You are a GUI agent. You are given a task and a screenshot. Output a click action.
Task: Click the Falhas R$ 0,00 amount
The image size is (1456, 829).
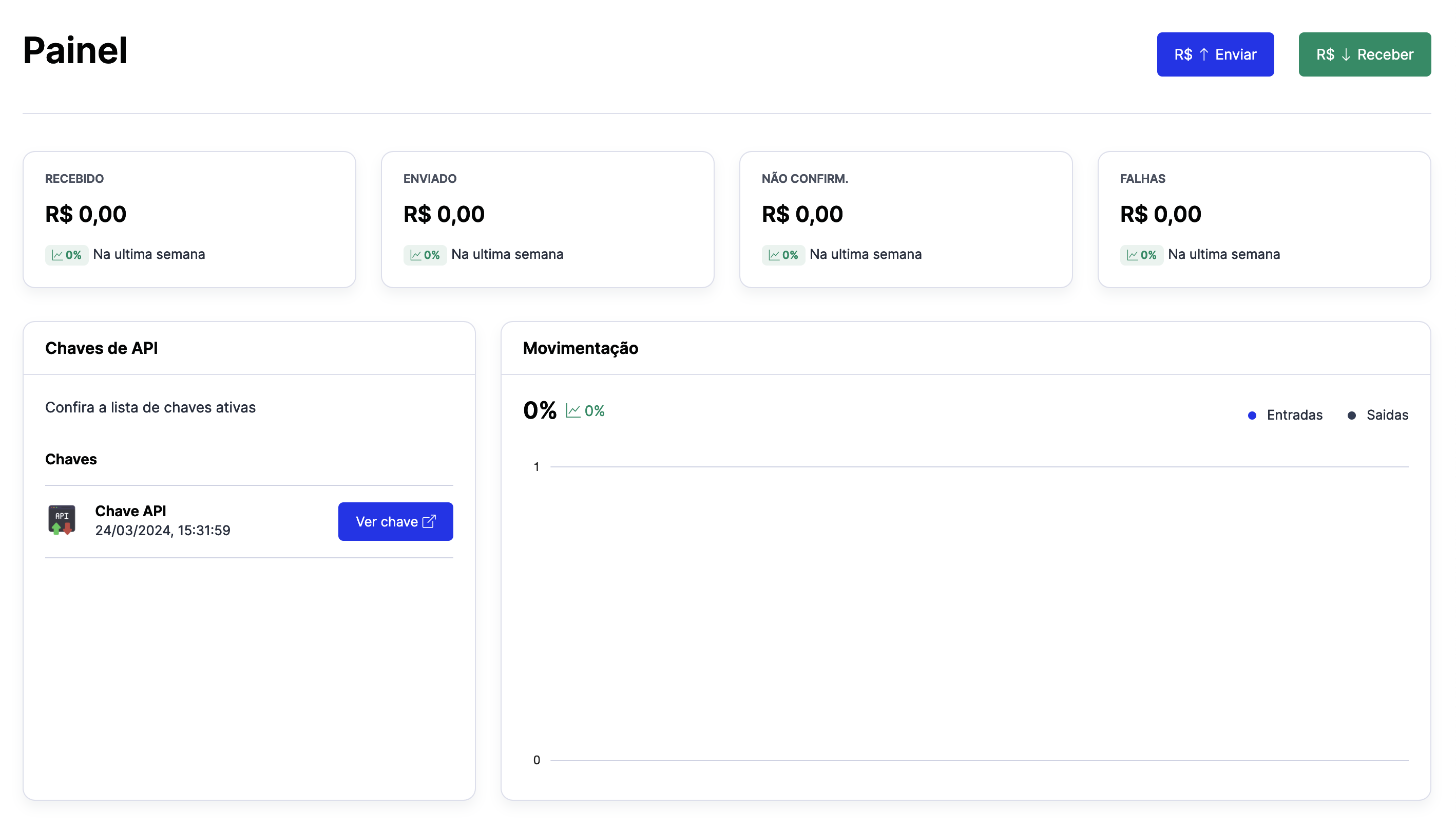(1160, 215)
